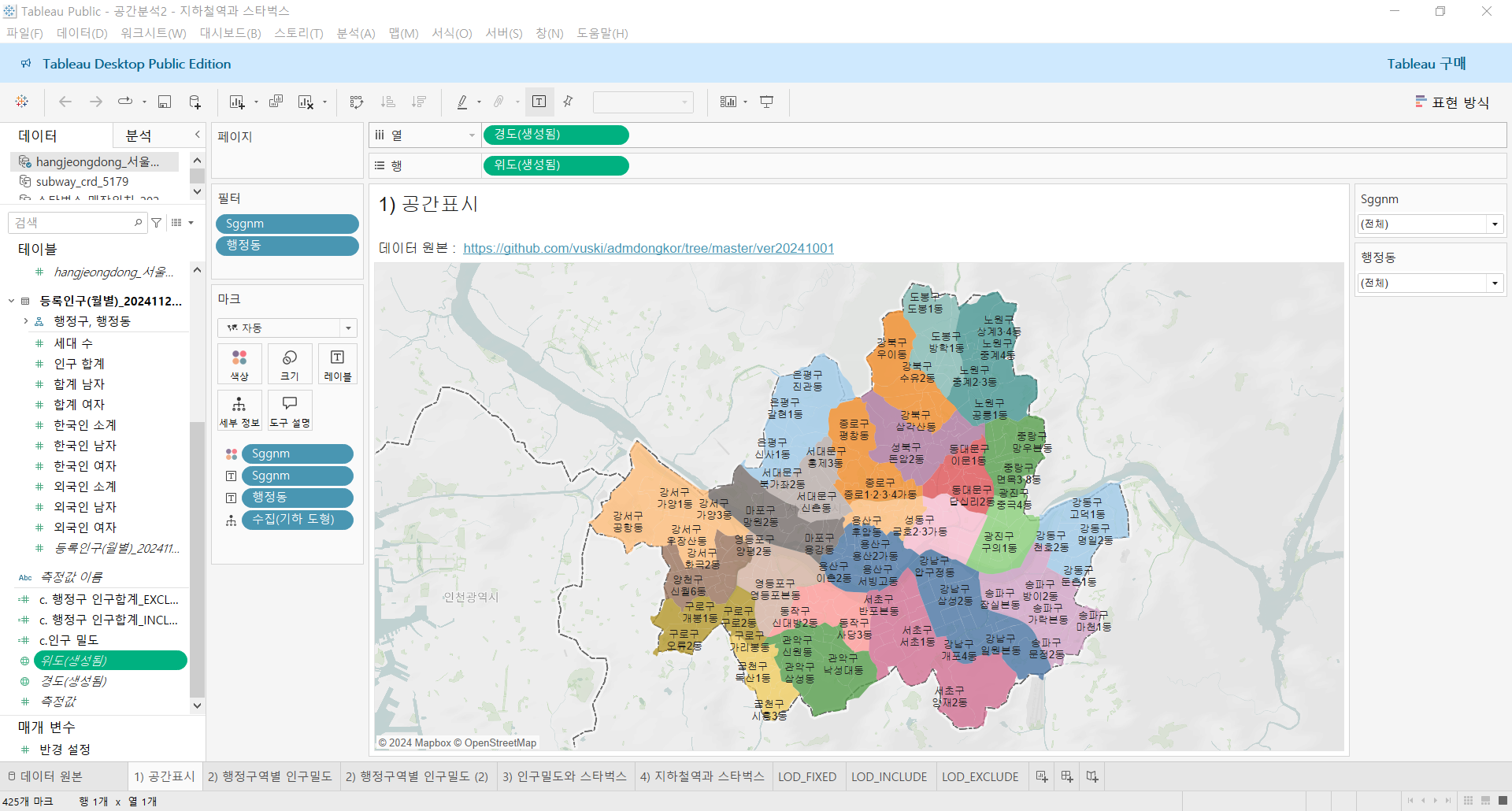Open the mark type Automatic dropdown

coord(287,328)
